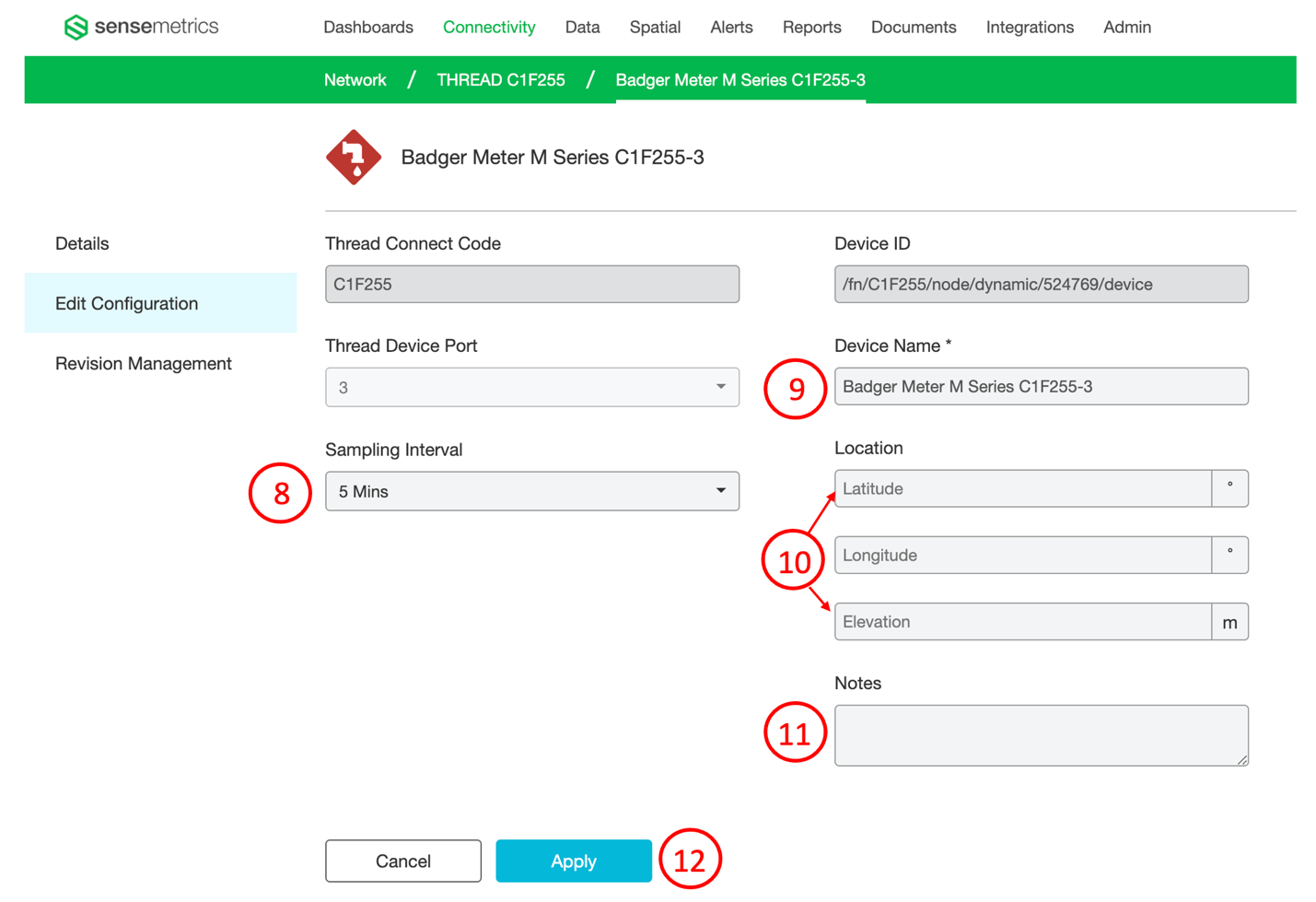Click the Longitude input field
Viewport: 1316px width, 902px height.
click(x=1023, y=555)
